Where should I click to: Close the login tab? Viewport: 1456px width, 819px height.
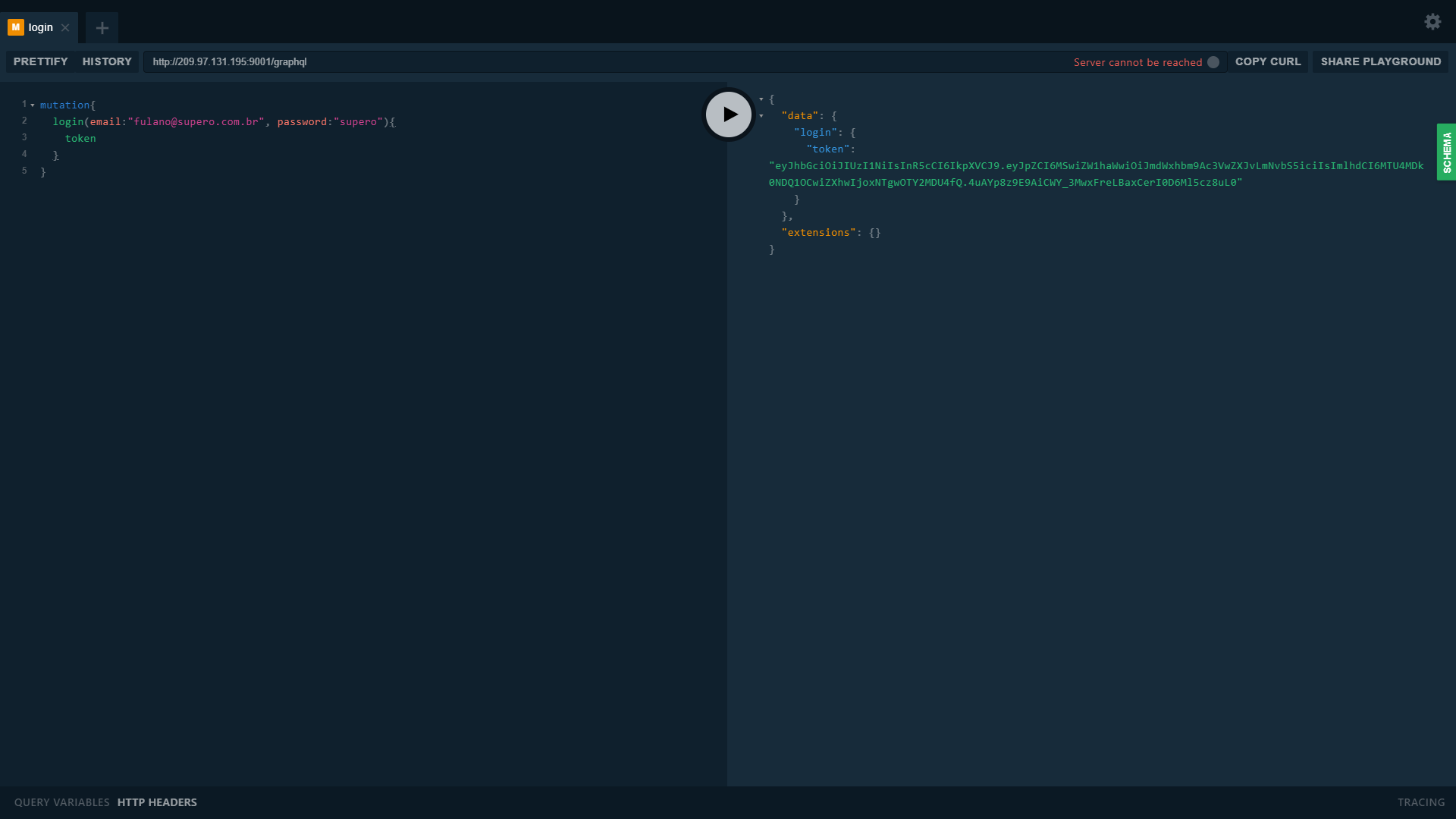[x=65, y=28]
